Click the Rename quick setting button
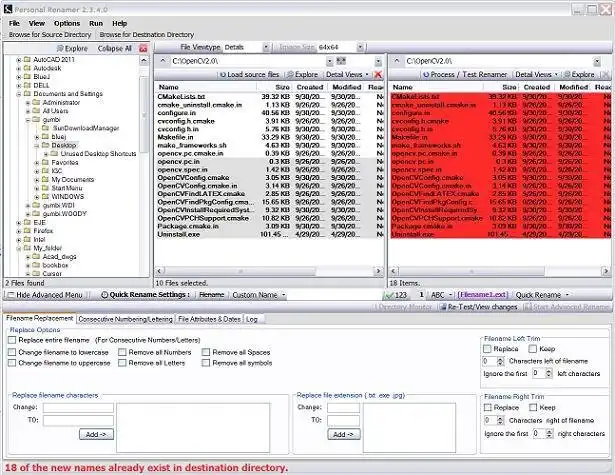 212,295
